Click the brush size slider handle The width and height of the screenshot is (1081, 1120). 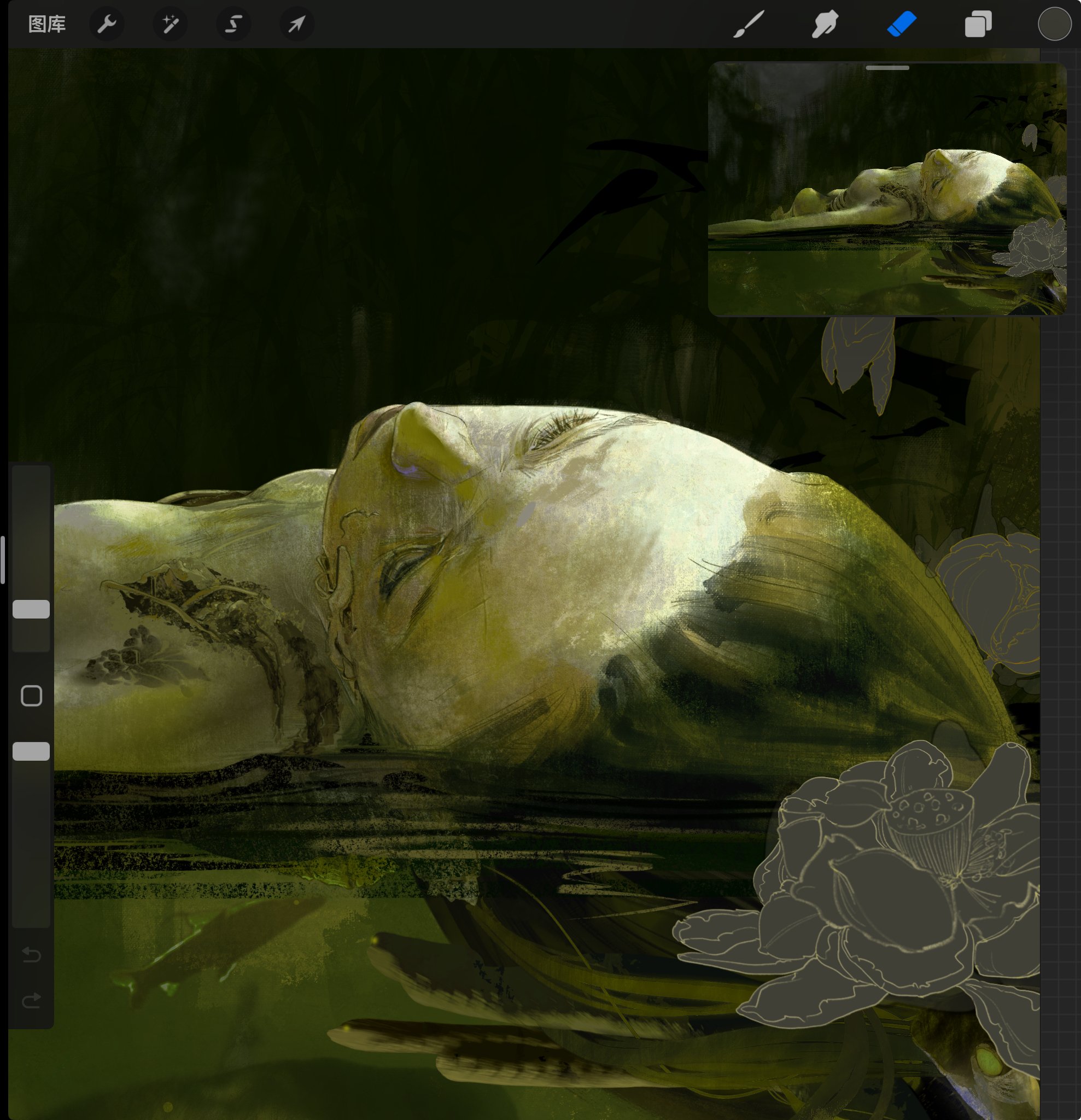[x=31, y=609]
